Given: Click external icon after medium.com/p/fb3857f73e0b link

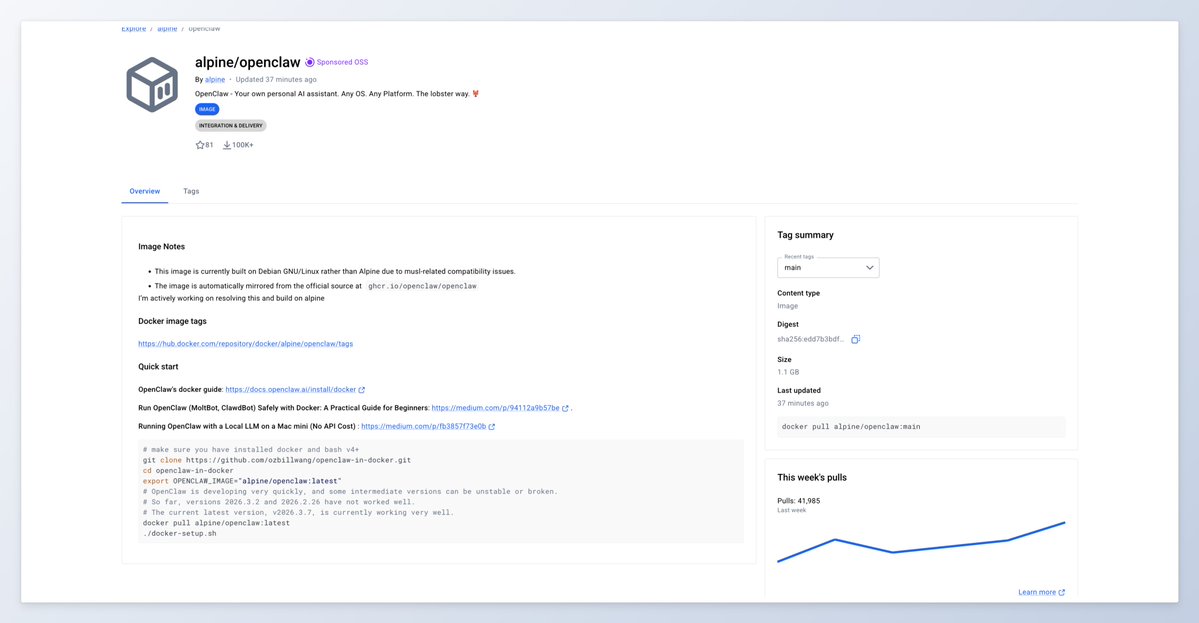Looking at the screenshot, I should point(492,427).
